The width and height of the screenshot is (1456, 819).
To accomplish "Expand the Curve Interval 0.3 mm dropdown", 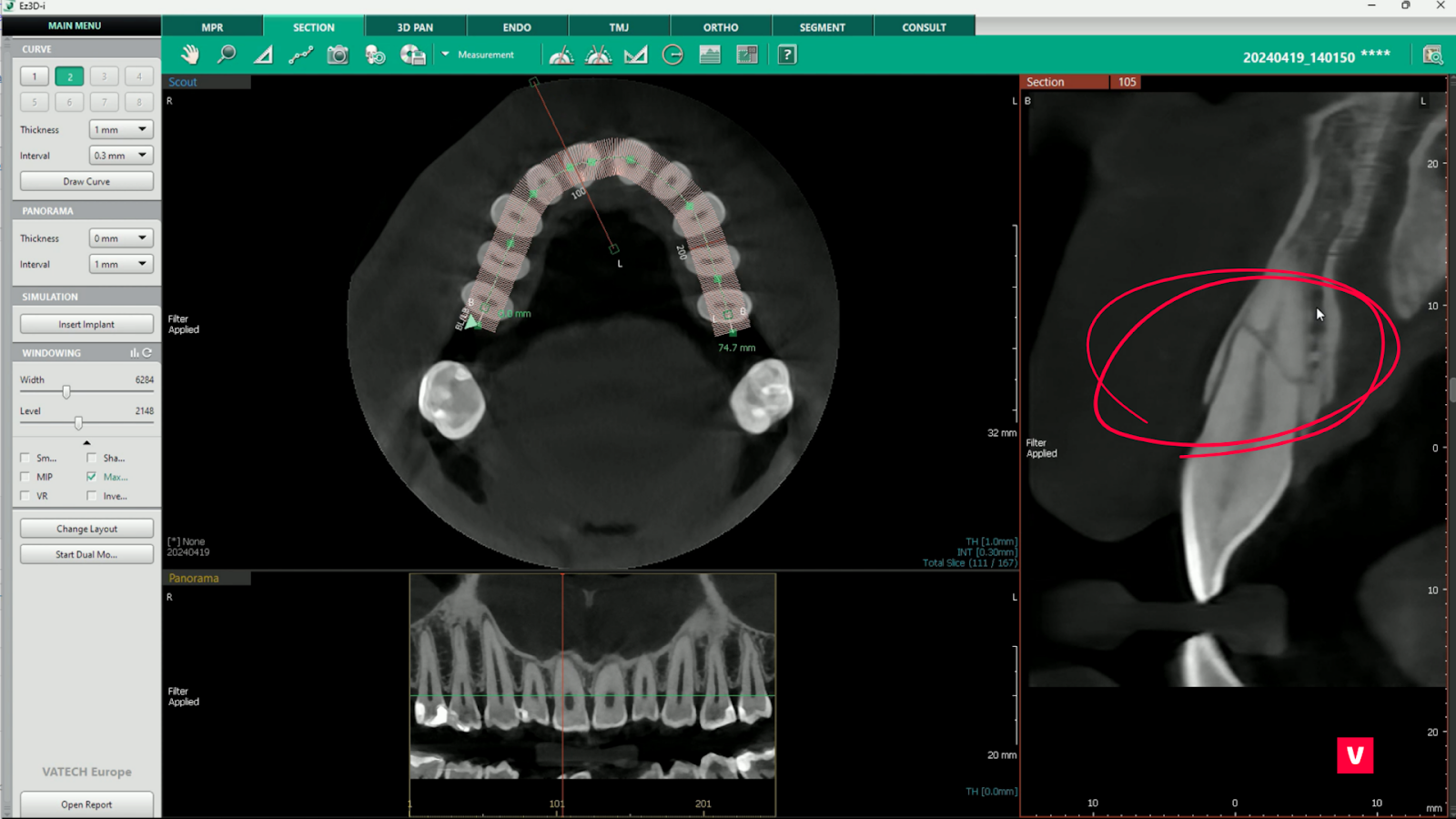I will point(120,156).
